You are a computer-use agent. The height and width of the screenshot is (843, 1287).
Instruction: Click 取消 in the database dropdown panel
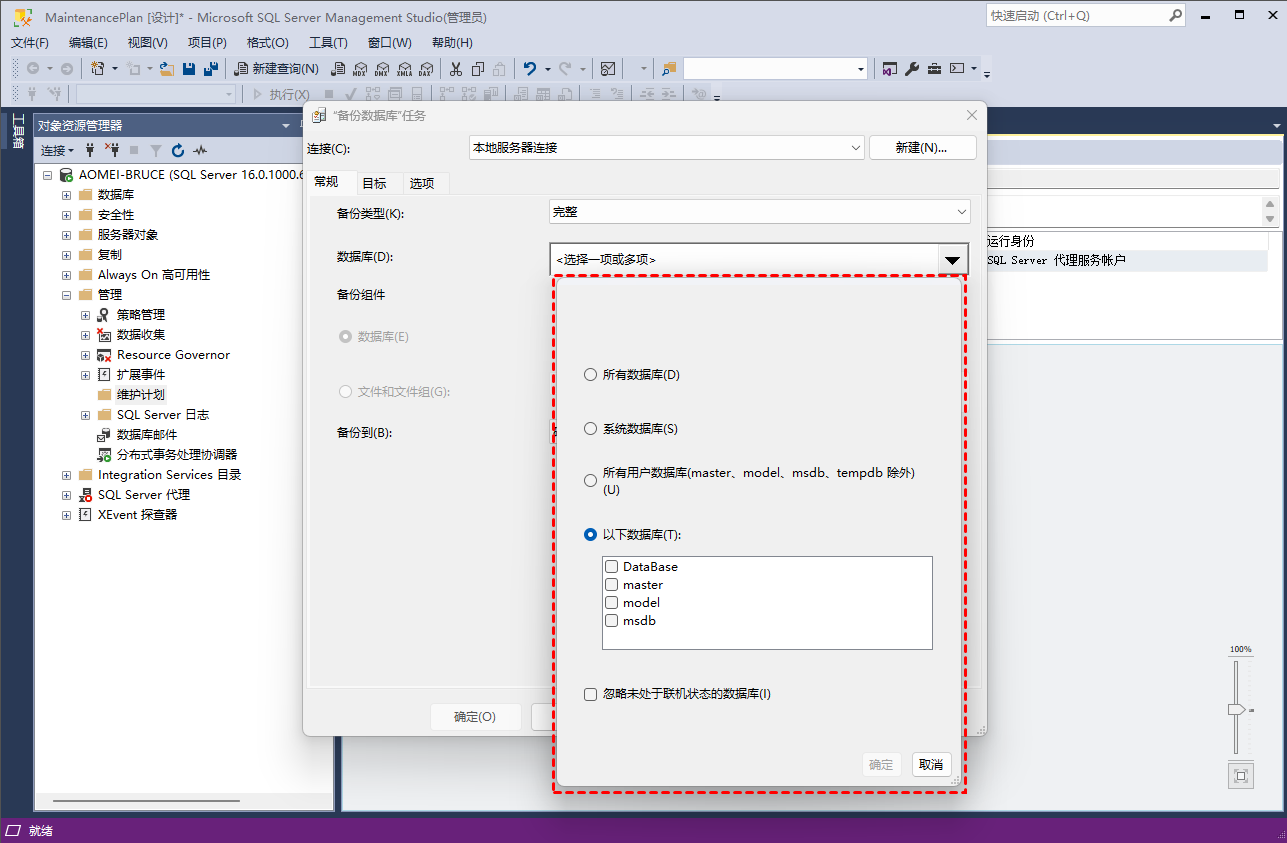click(x=931, y=765)
